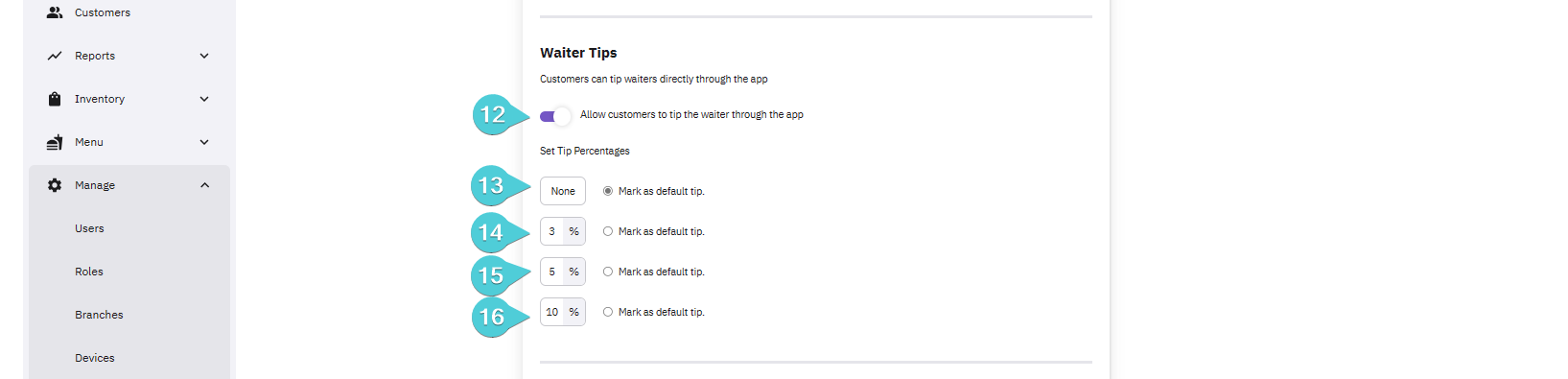Collapse the Manage section chevron
This screenshot has width=1568, height=379.
[204, 185]
